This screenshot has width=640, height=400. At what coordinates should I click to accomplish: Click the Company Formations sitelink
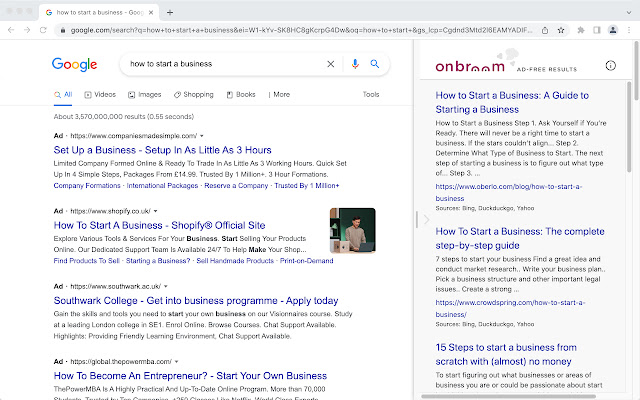pyautogui.click(x=87, y=186)
